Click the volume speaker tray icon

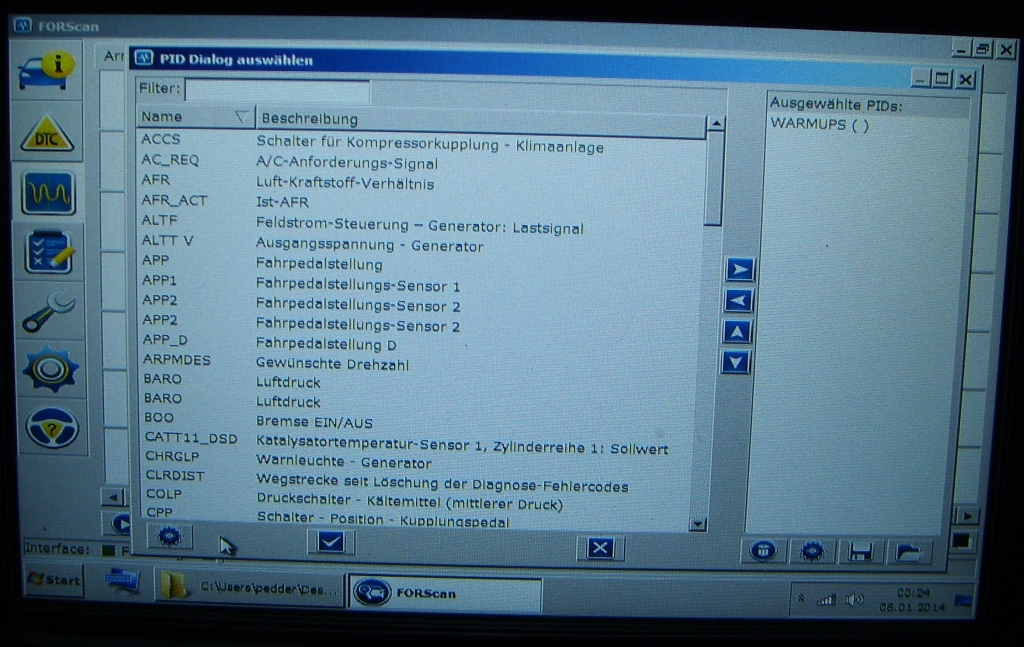coord(854,599)
